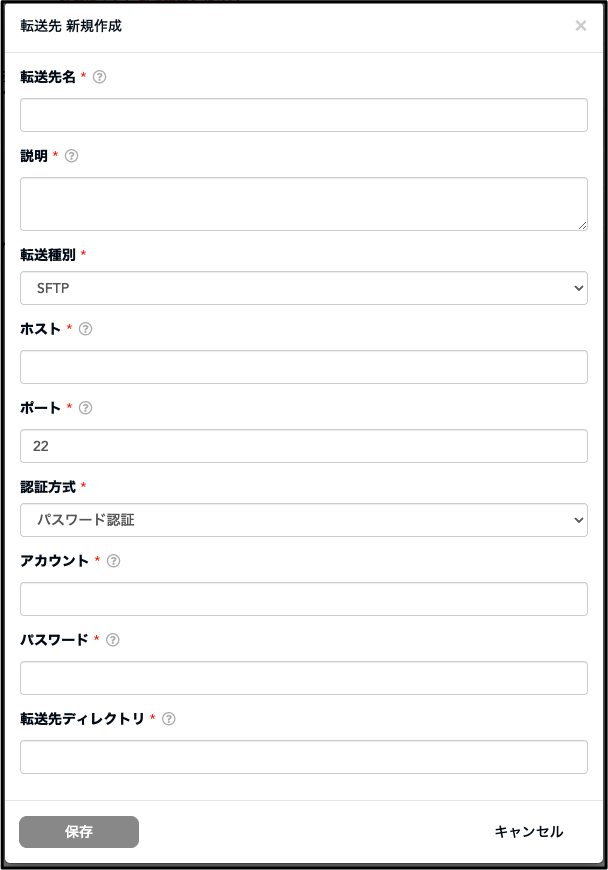Click into the 説明 textarea
The image size is (608, 870).
tap(304, 204)
